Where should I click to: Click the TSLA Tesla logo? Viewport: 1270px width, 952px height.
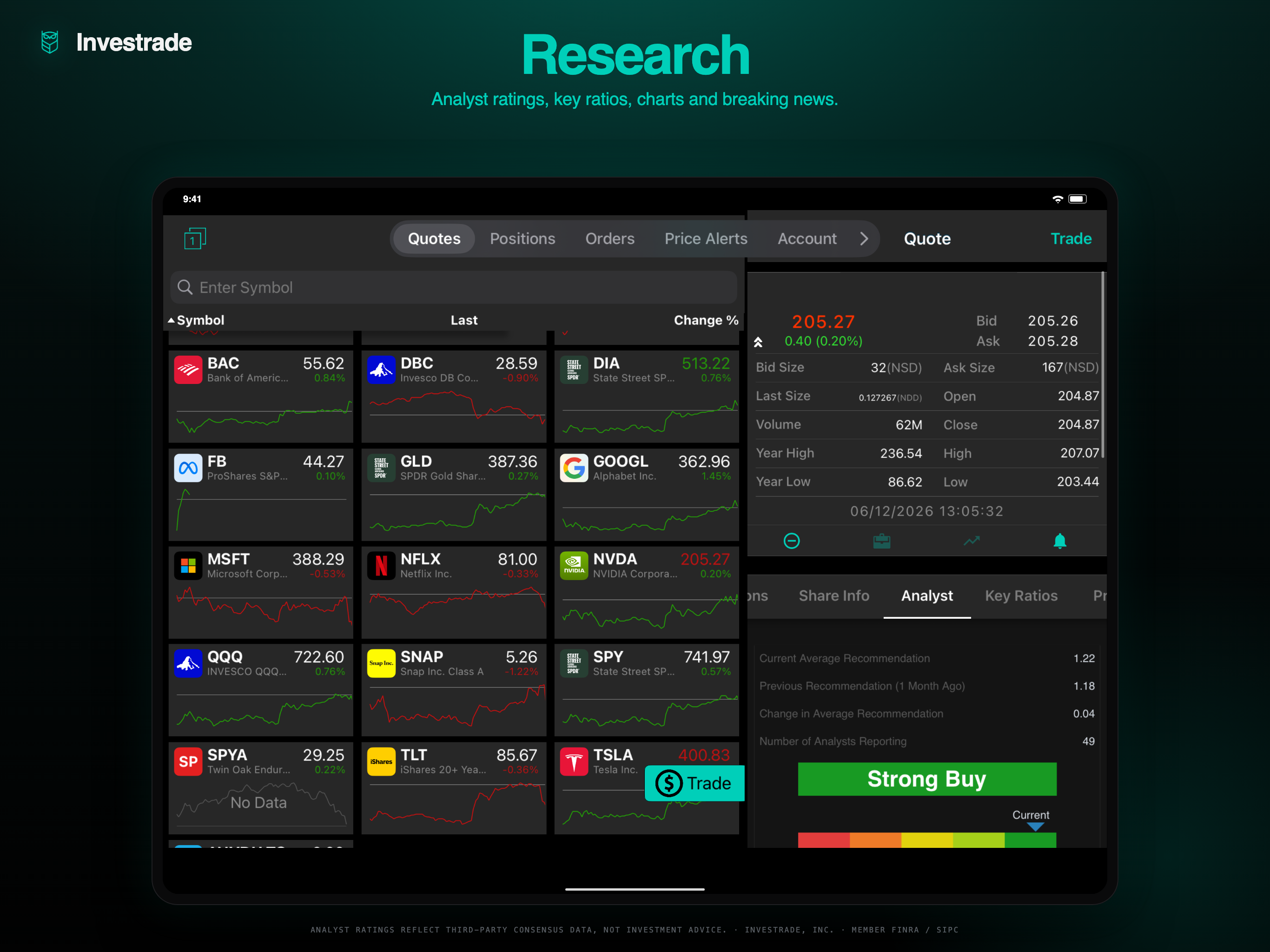pos(574,761)
